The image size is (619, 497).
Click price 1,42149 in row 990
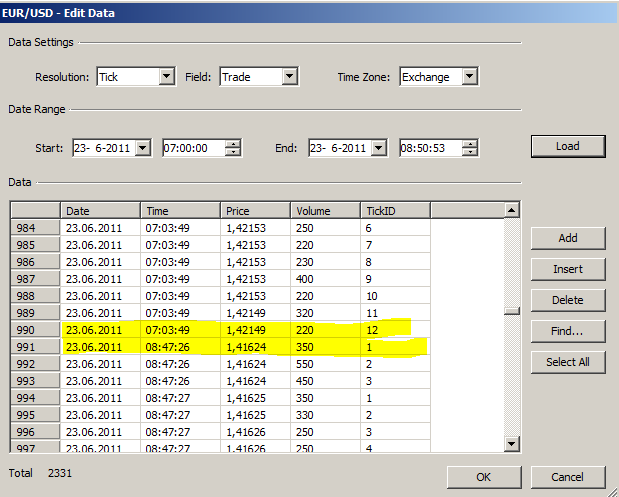[x=255, y=330]
